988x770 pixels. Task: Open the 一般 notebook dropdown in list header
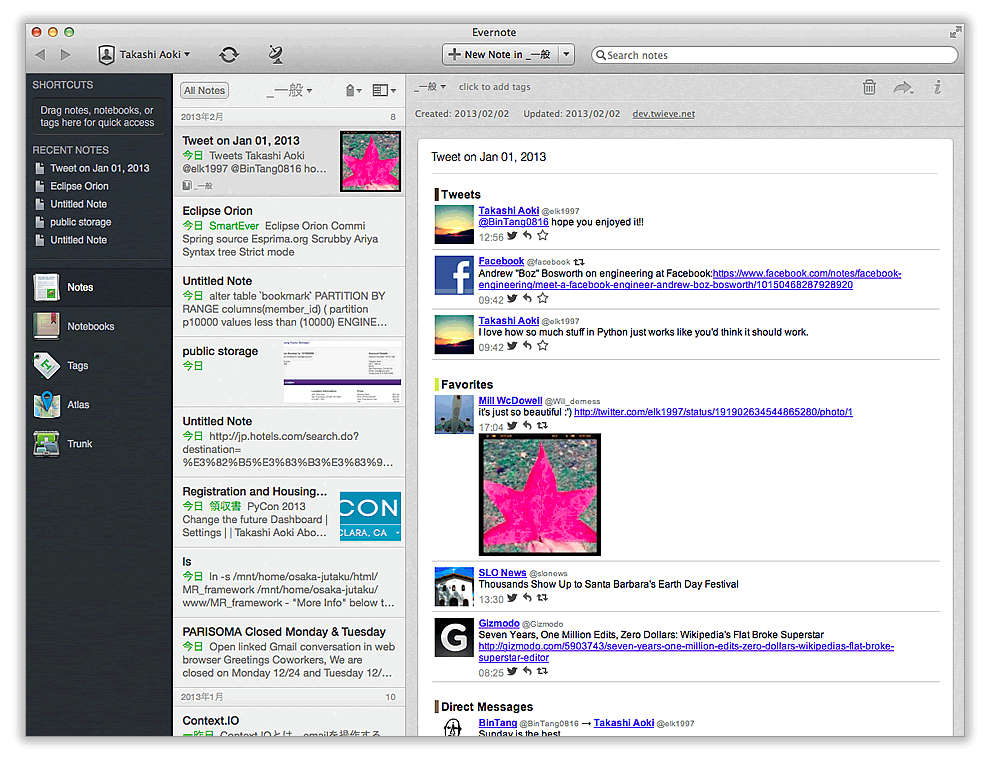coord(289,91)
